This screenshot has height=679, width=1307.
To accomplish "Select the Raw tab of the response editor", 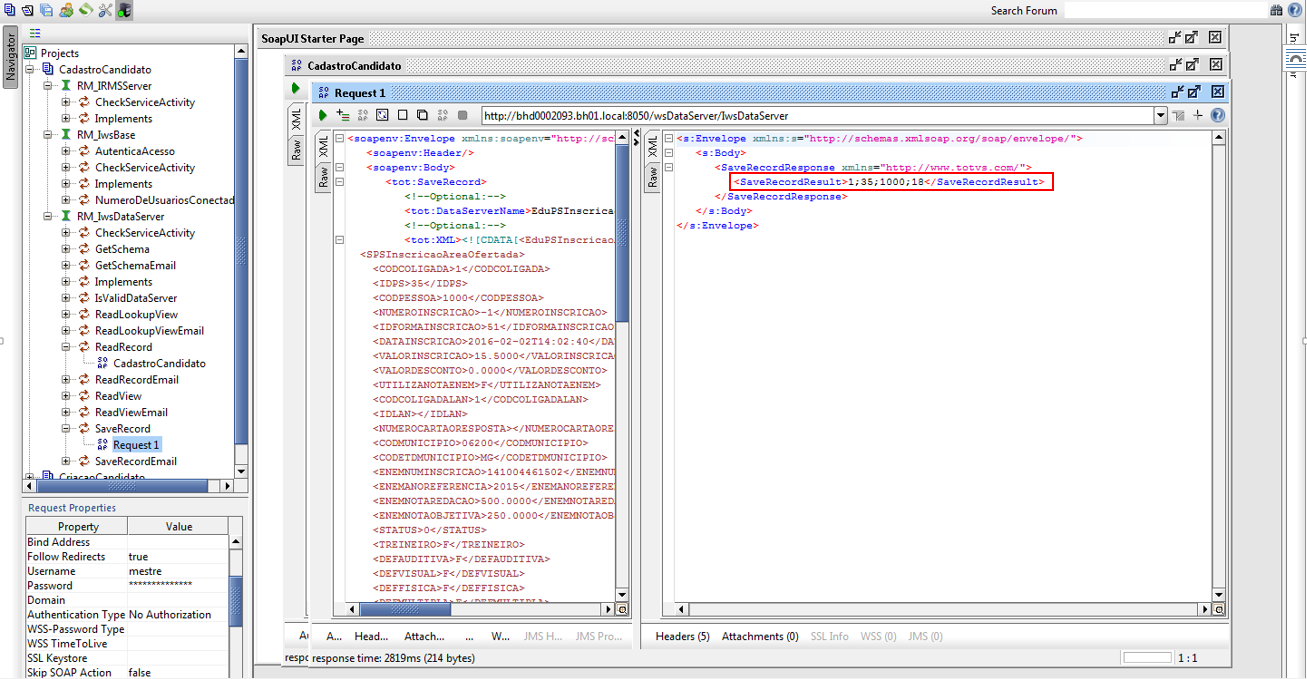I will pos(653,177).
